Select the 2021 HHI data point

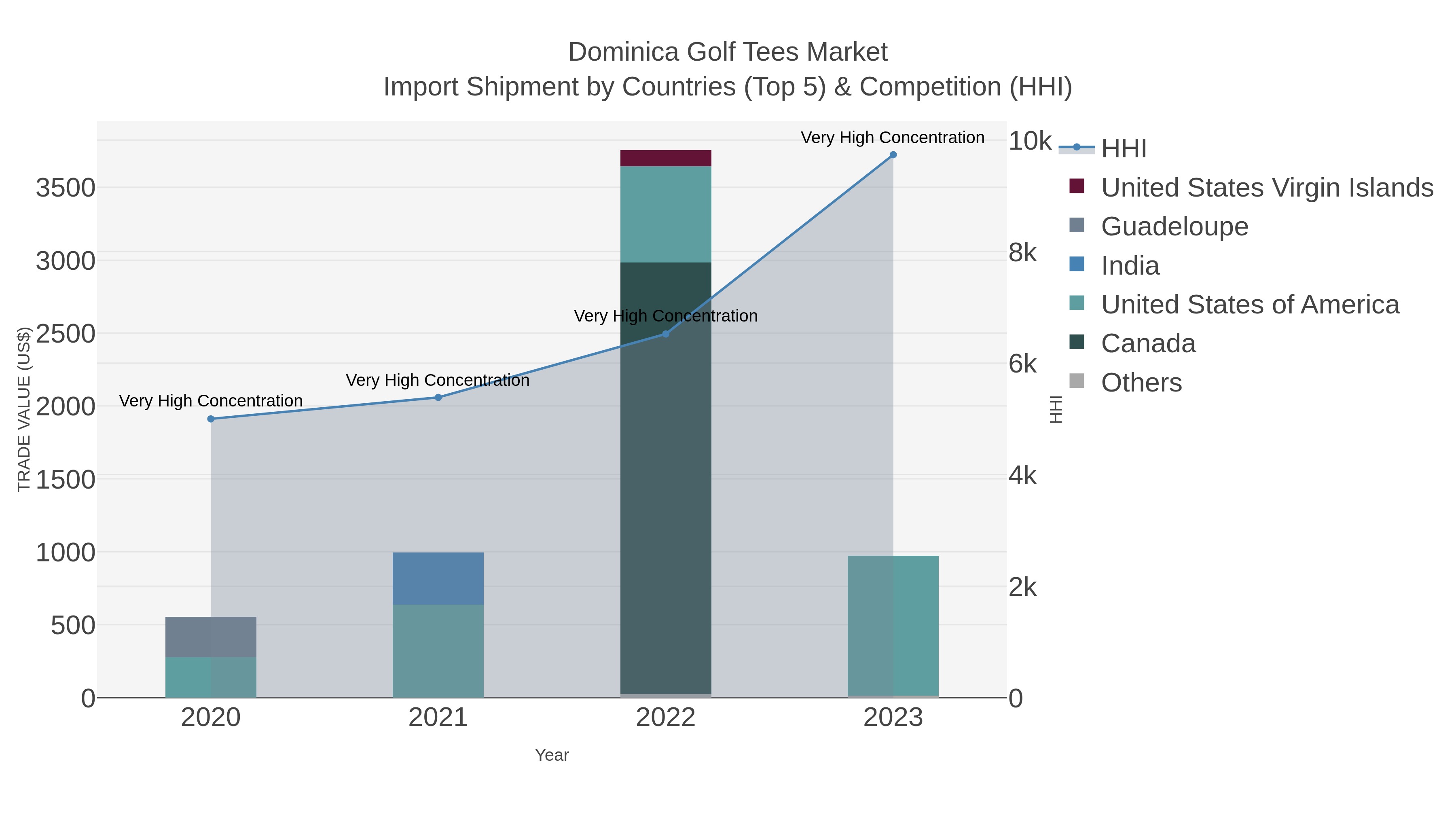pyautogui.click(x=438, y=397)
